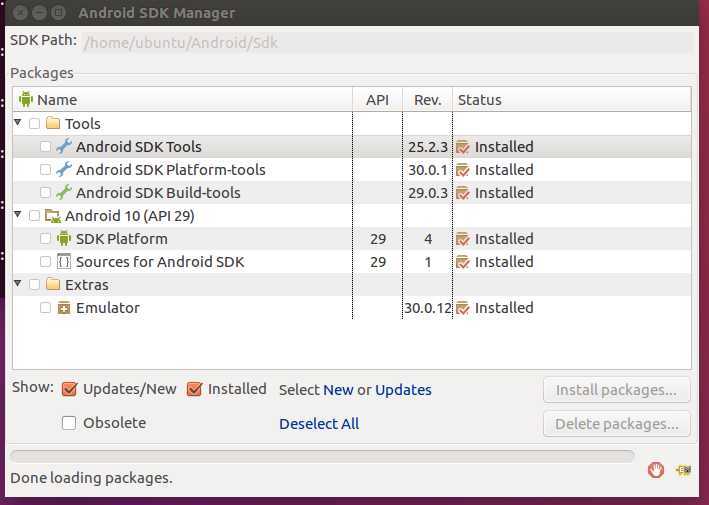Click the Tools folder icon
This screenshot has width=709, height=505.
(53, 123)
